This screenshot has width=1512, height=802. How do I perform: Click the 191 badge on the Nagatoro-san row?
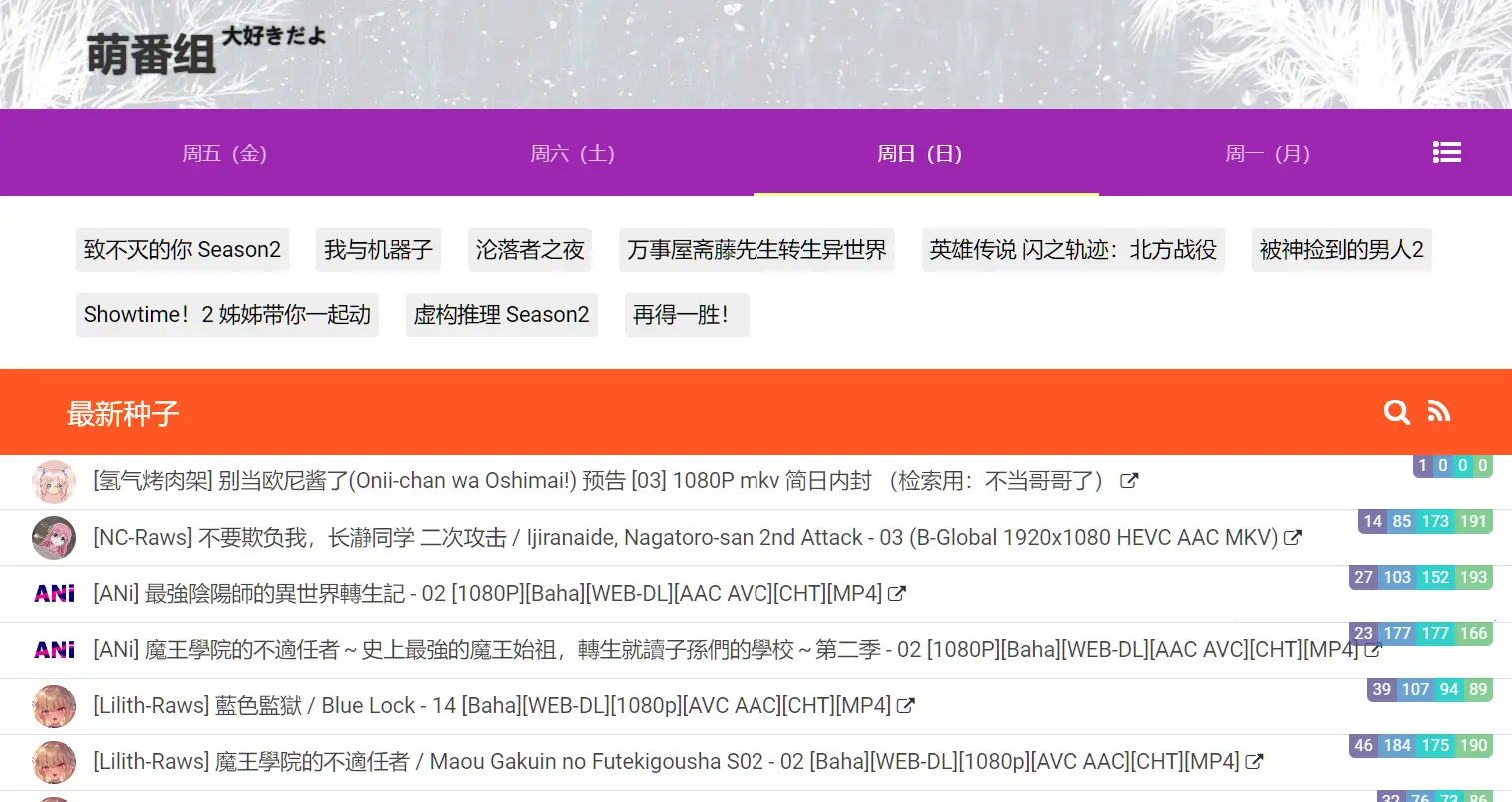[x=1473, y=521]
